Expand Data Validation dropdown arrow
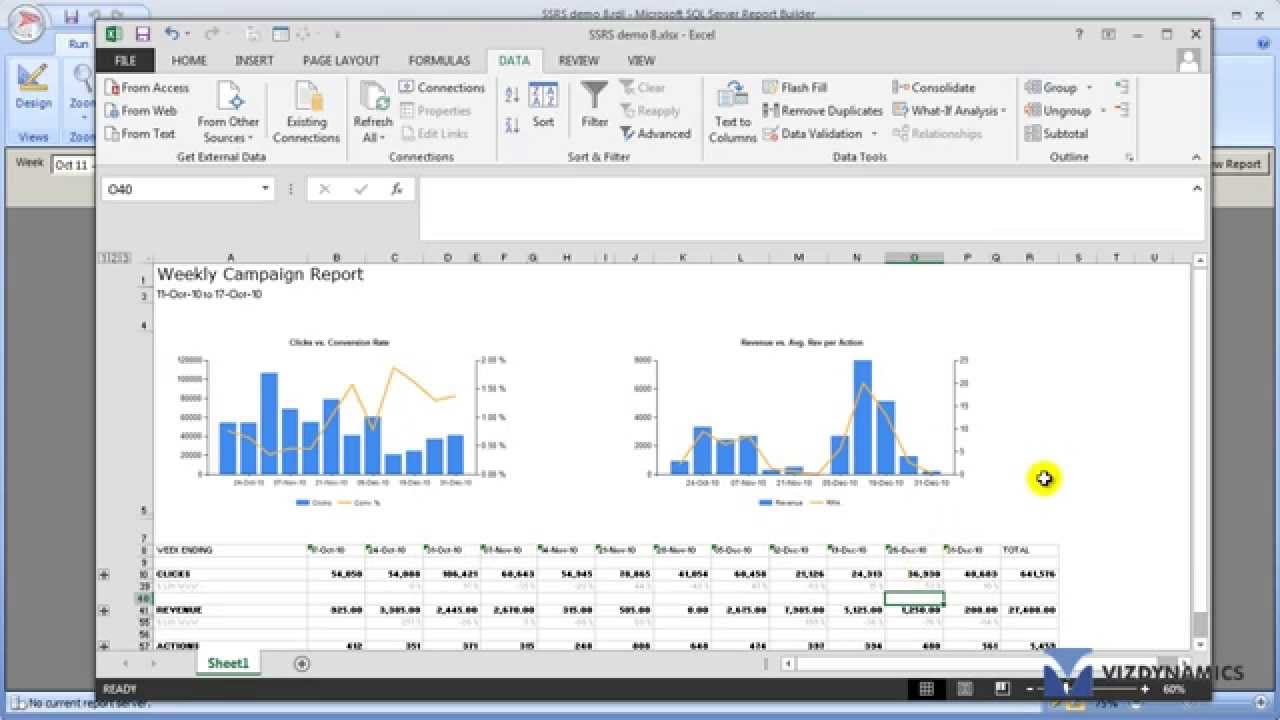Viewport: 1280px width, 720px height. pos(874,134)
